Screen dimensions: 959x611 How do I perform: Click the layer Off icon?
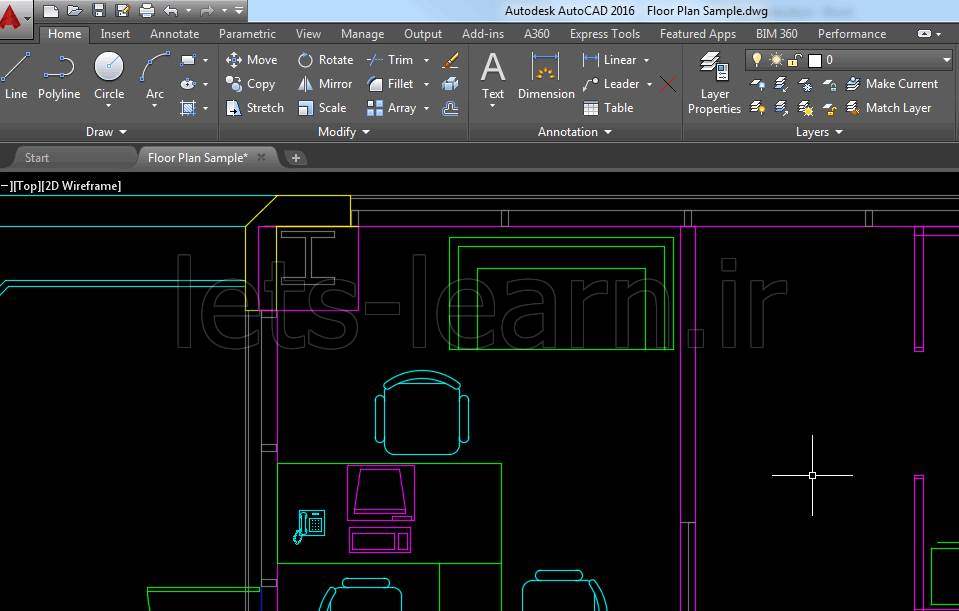coord(757,84)
